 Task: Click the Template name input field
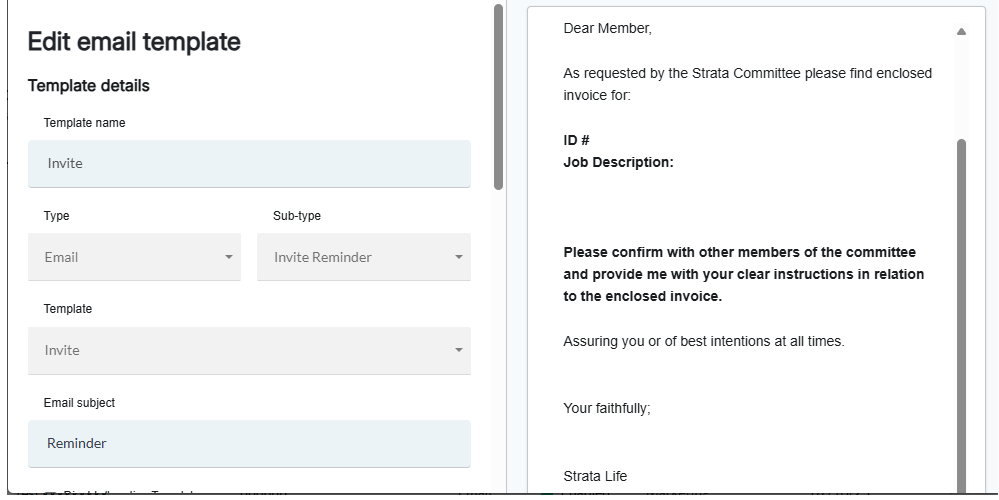(x=248, y=163)
